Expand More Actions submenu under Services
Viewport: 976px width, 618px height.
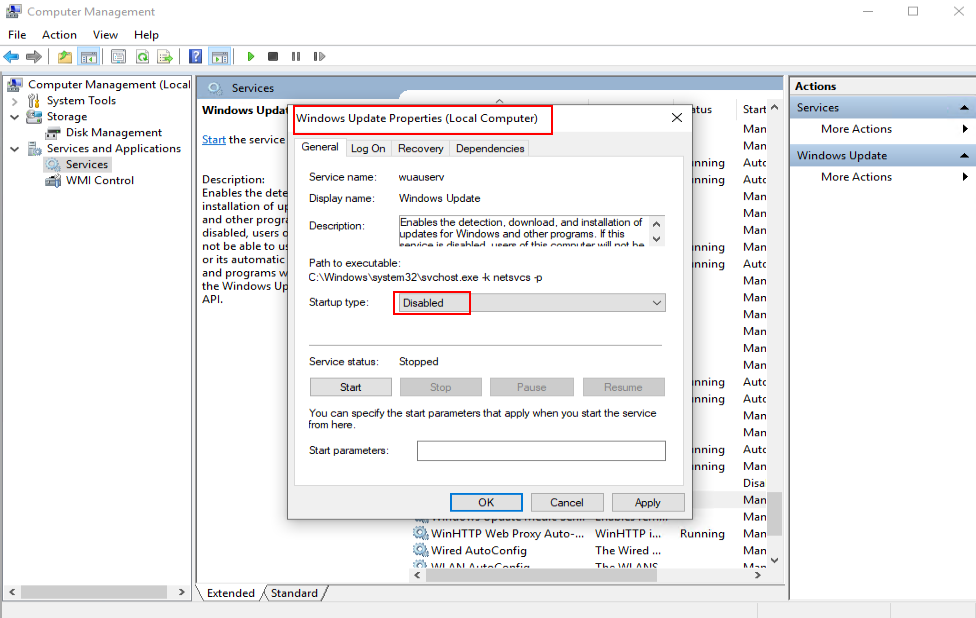pos(965,129)
